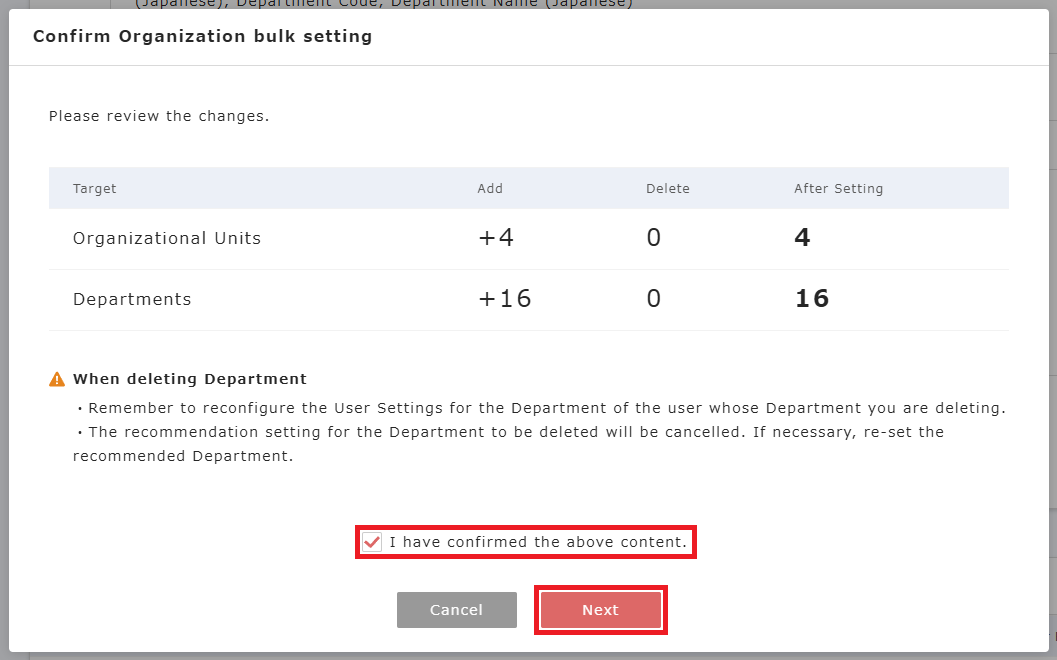This screenshot has height=660, width=1057.
Task: Click the bold 16 After Setting value
Action: tap(811, 299)
